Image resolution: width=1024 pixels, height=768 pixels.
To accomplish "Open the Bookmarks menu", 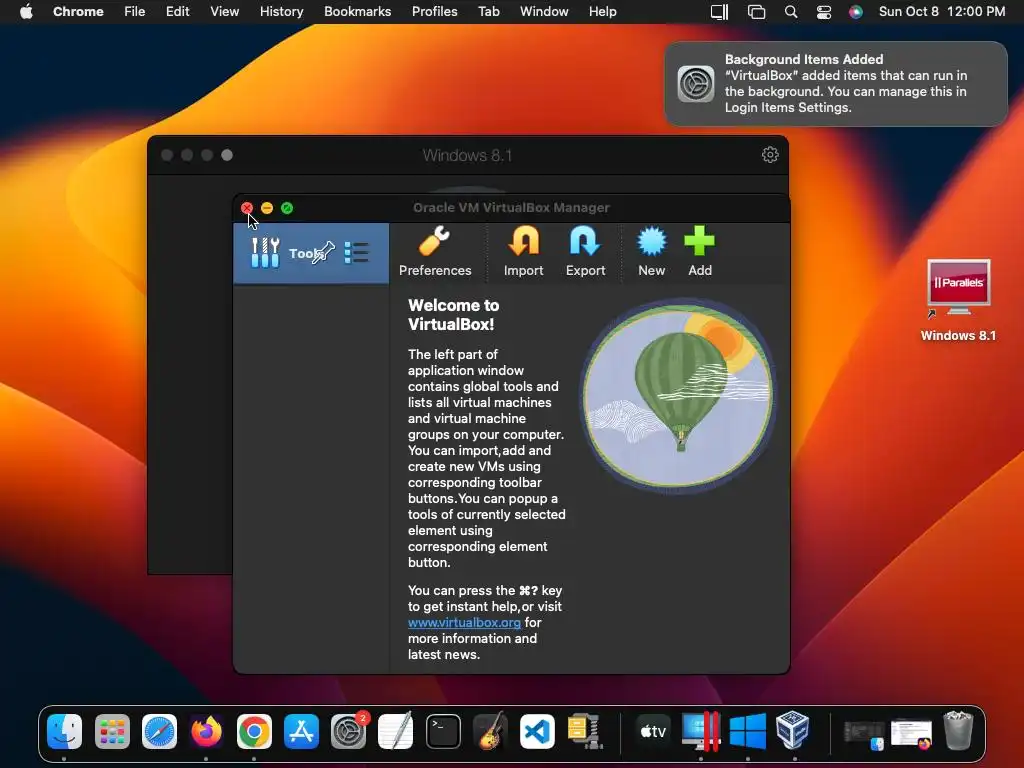I will [357, 12].
